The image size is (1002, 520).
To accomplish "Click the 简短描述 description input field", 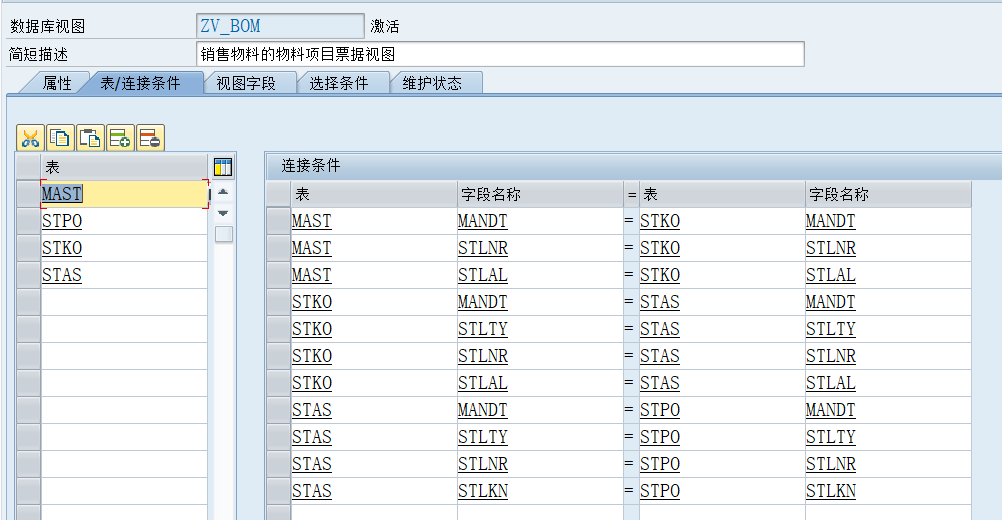I will click(500, 54).
